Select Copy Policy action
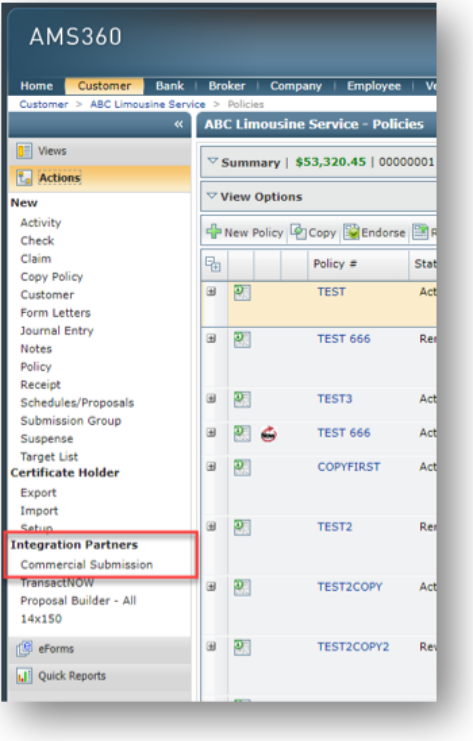The image size is (473, 741). [x=52, y=276]
